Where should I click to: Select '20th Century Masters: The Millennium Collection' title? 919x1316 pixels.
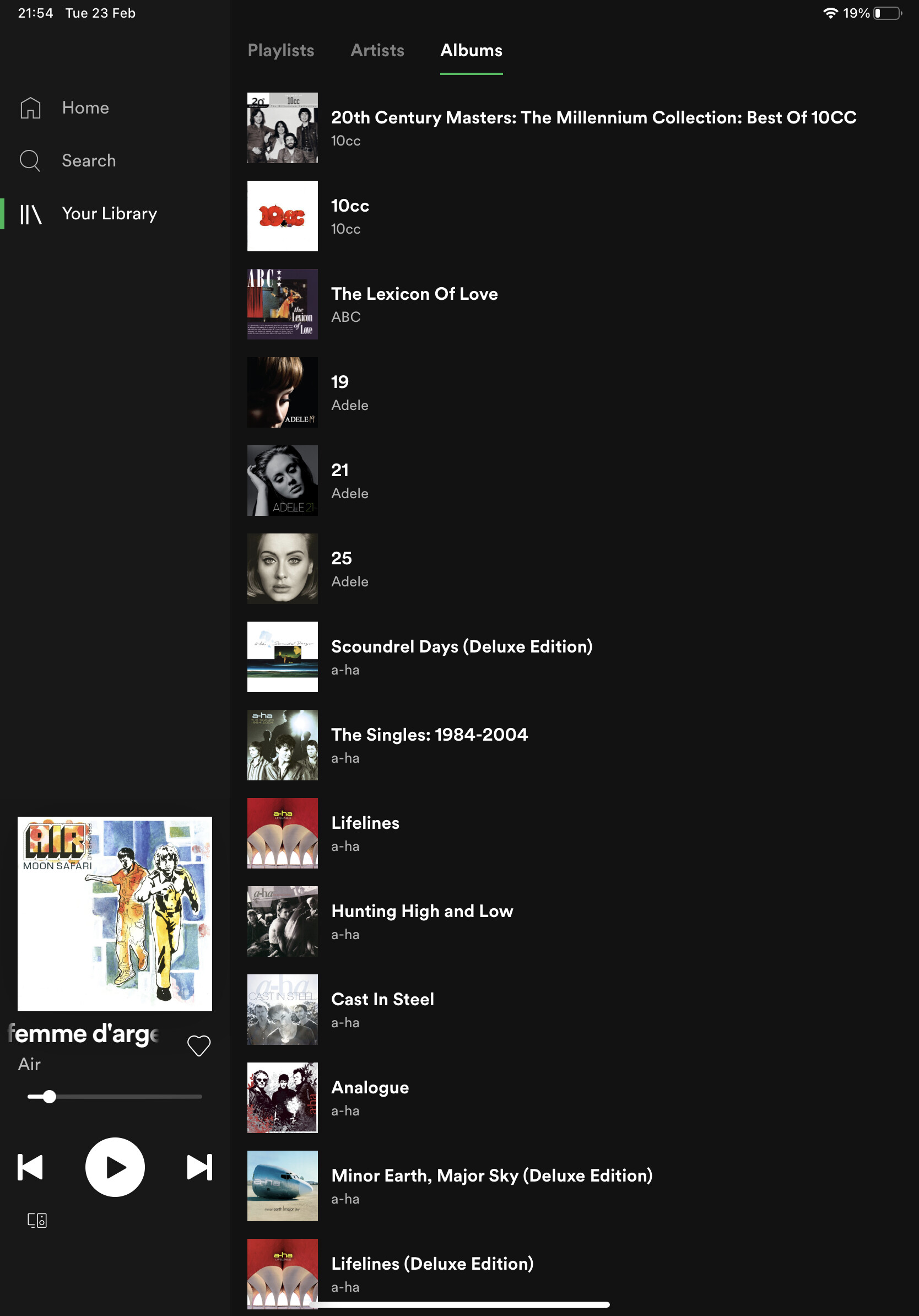(x=593, y=117)
